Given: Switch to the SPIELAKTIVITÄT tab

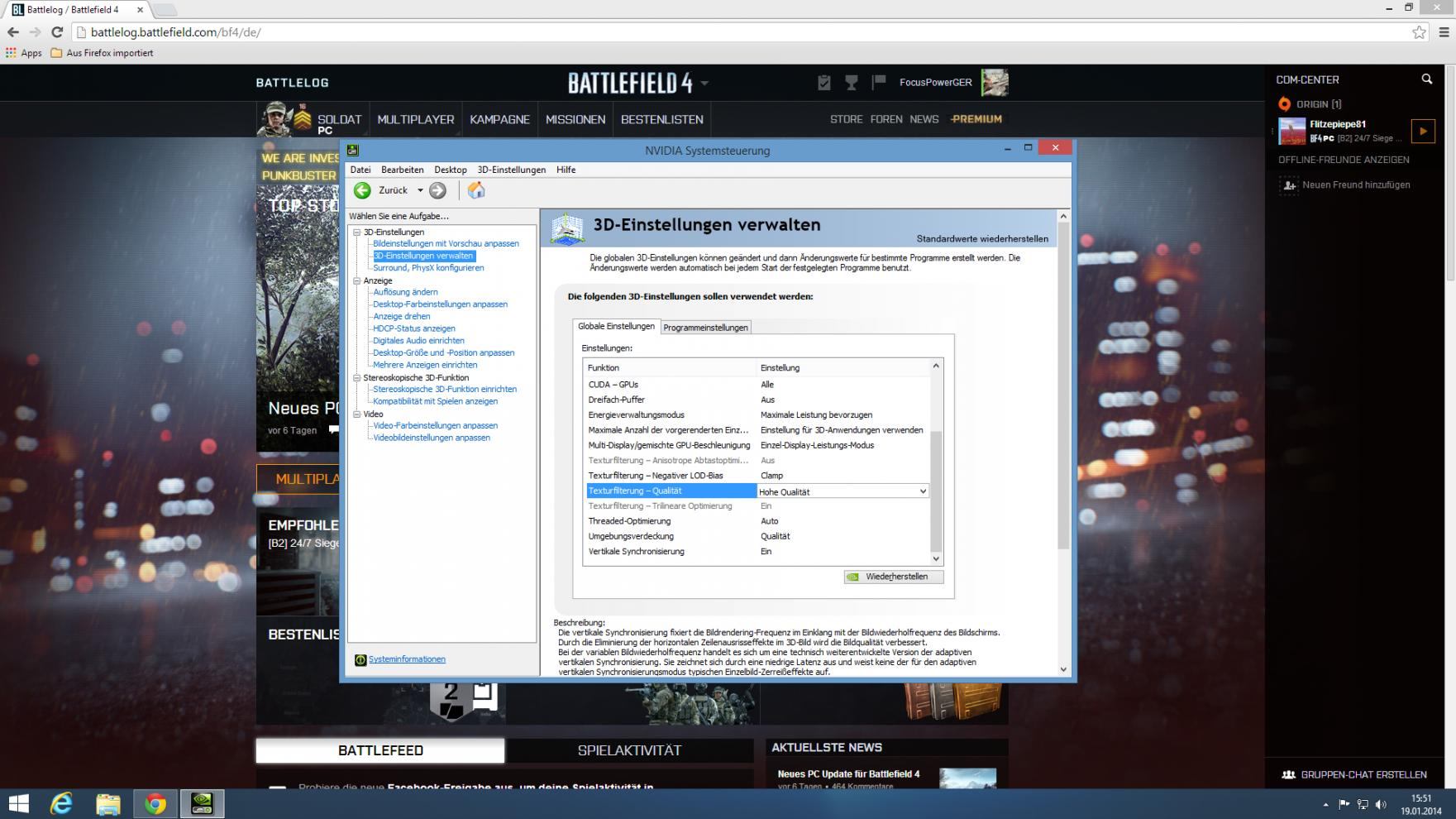Looking at the screenshot, I should tap(629, 750).
